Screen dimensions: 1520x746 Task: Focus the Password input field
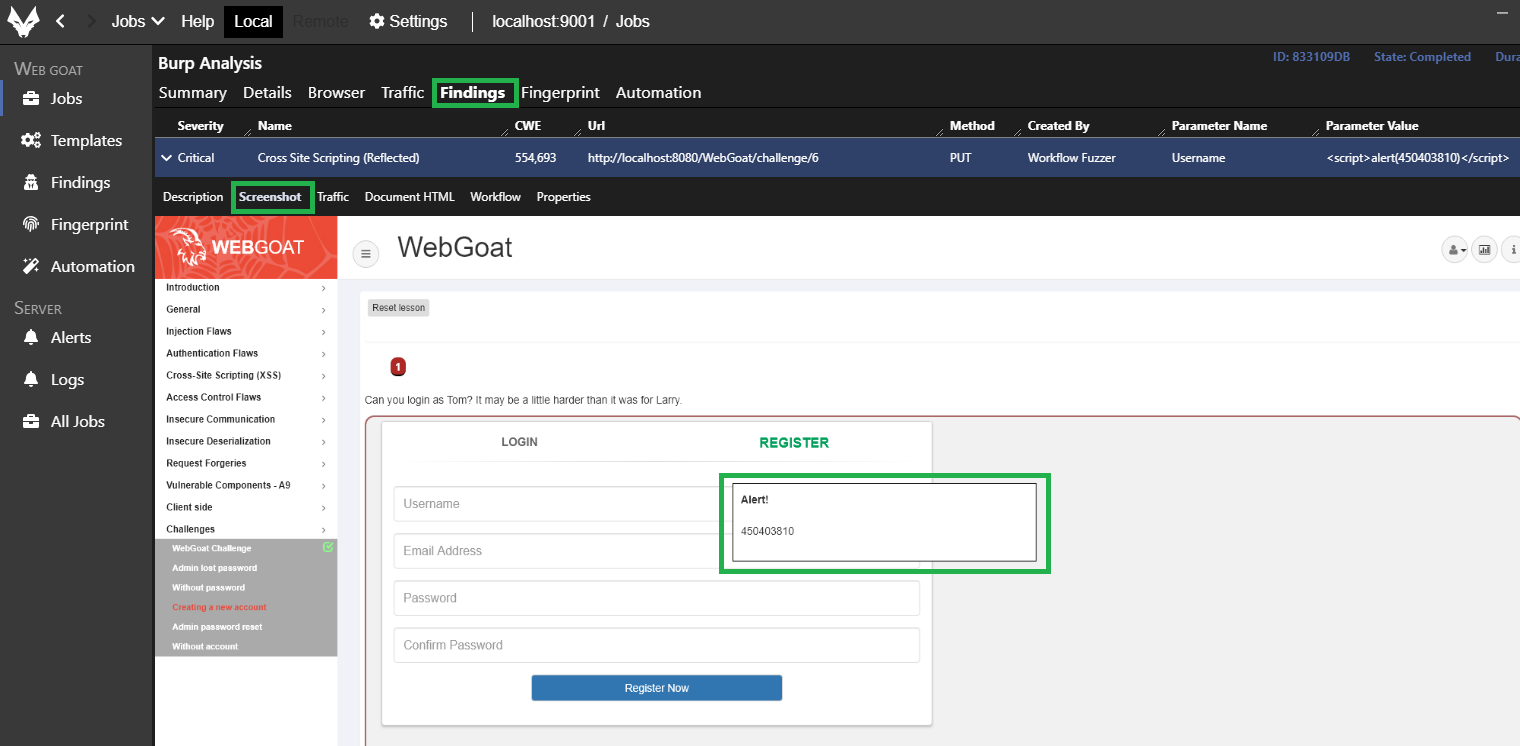[656, 598]
